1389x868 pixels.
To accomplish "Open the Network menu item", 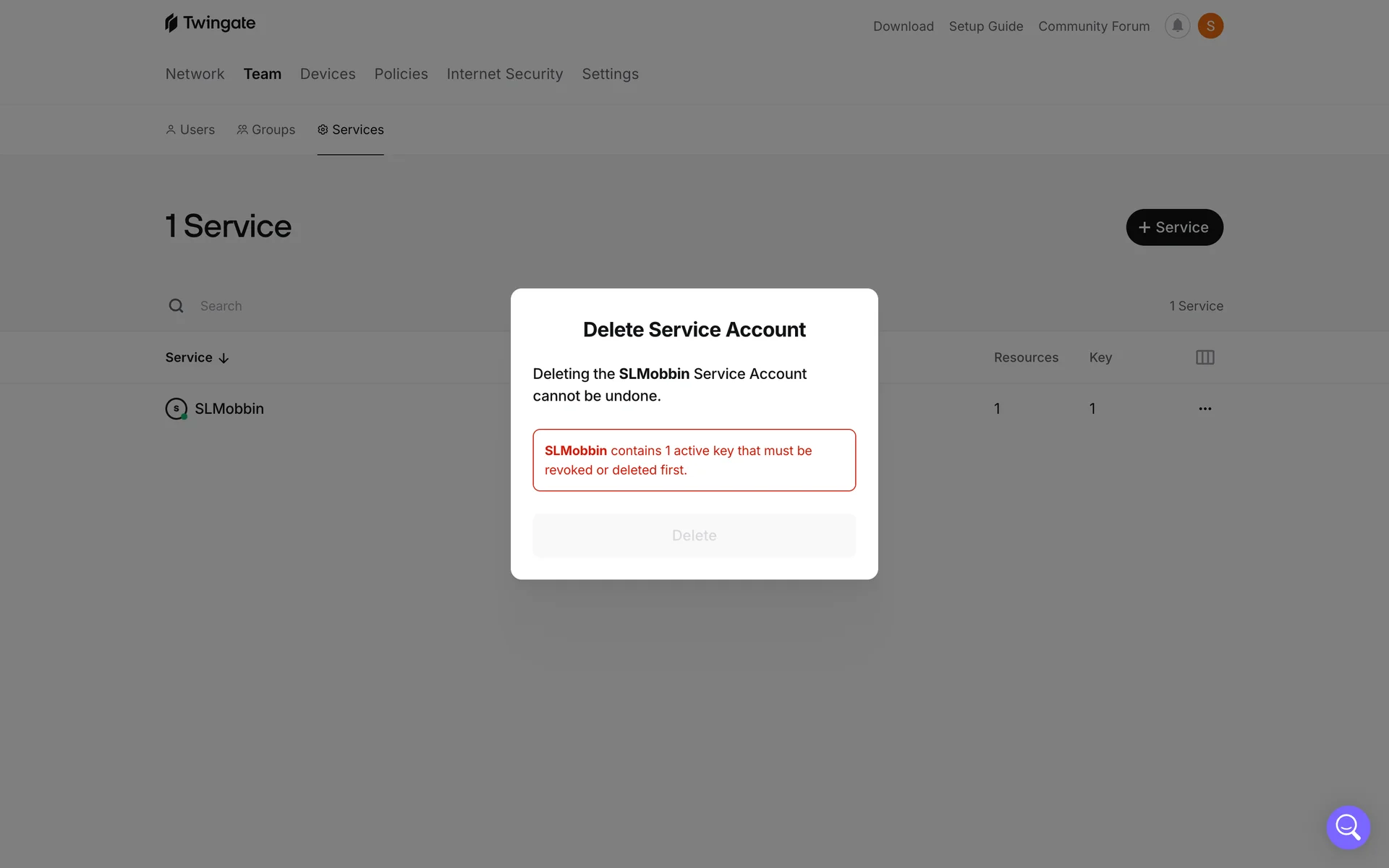I will click(x=195, y=74).
